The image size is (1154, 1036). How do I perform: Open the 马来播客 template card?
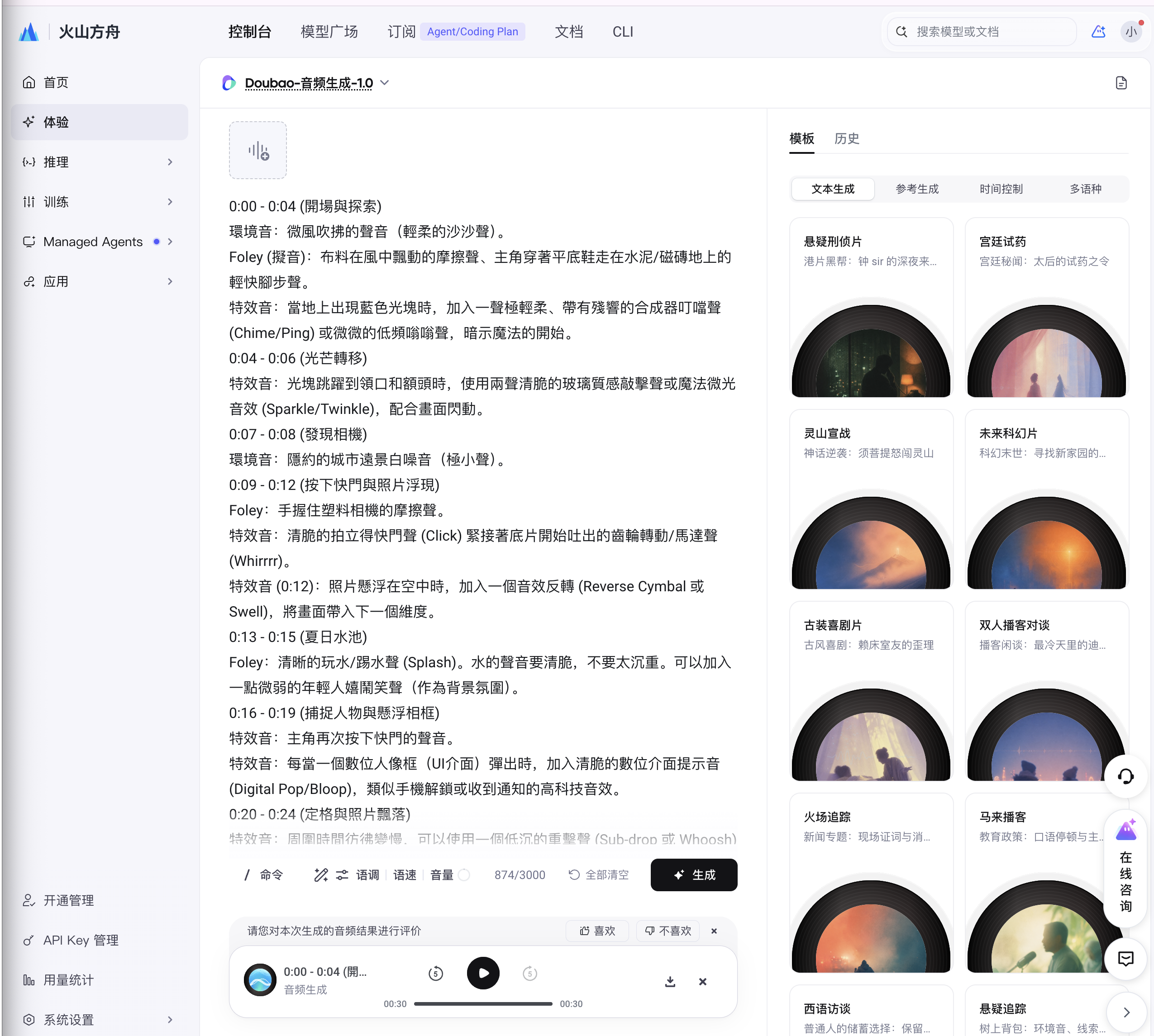coord(1046,884)
